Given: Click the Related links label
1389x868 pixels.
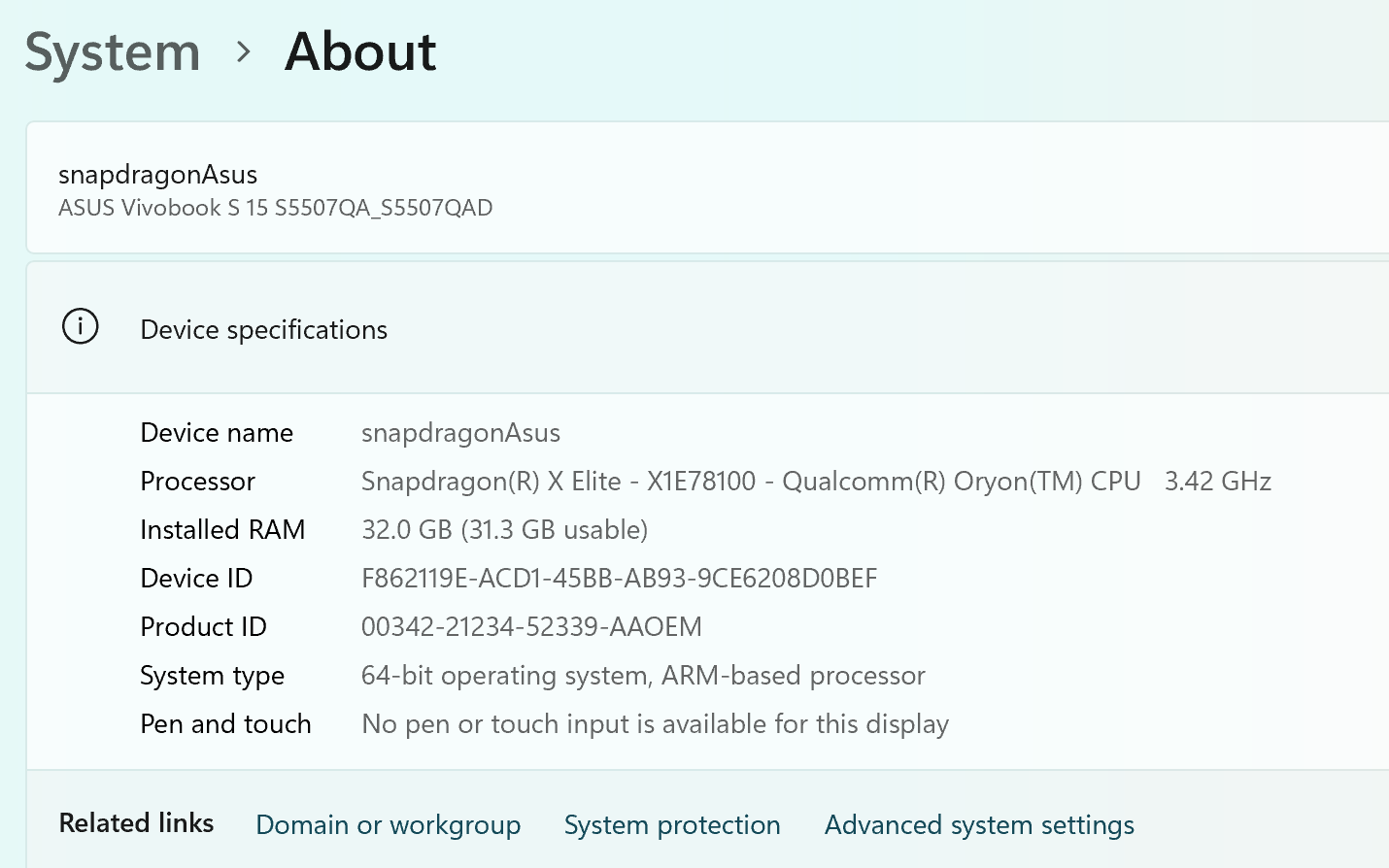Looking at the screenshot, I should pyautogui.click(x=136, y=823).
